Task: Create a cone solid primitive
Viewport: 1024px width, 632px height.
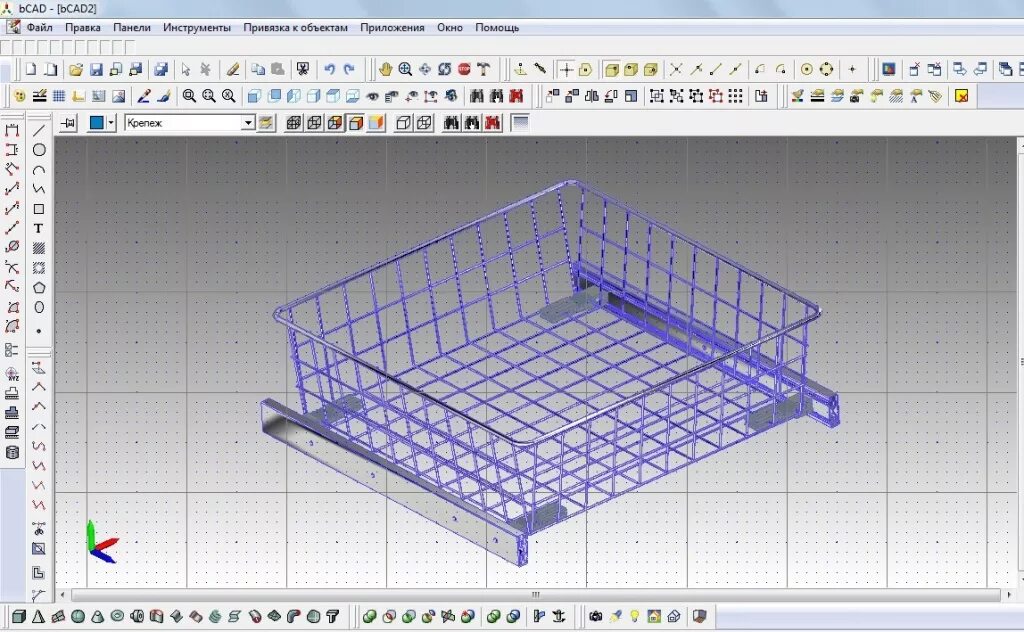Action: click(97, 616)
